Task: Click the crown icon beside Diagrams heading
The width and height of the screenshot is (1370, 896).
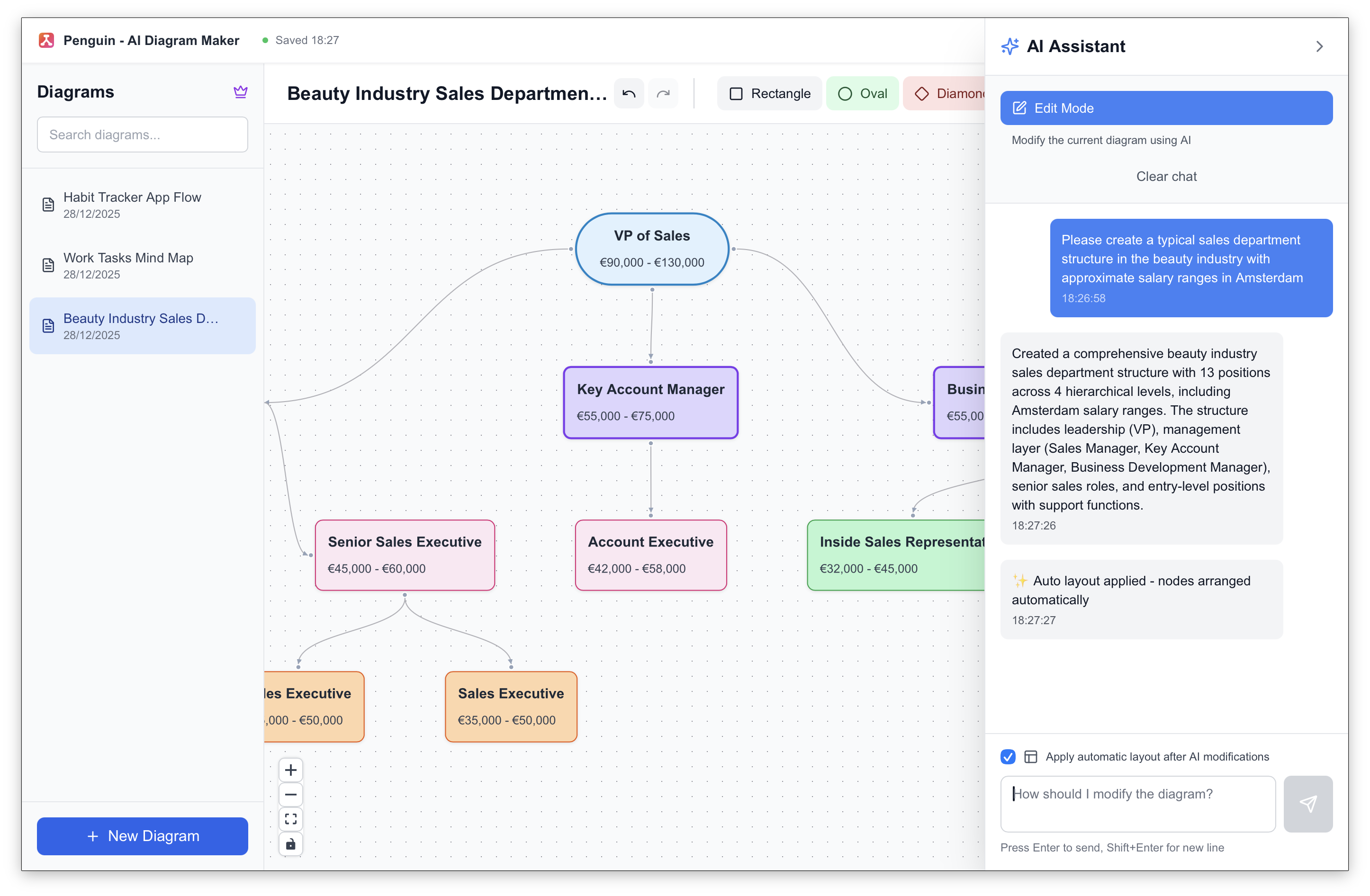Action: point(241,91)
